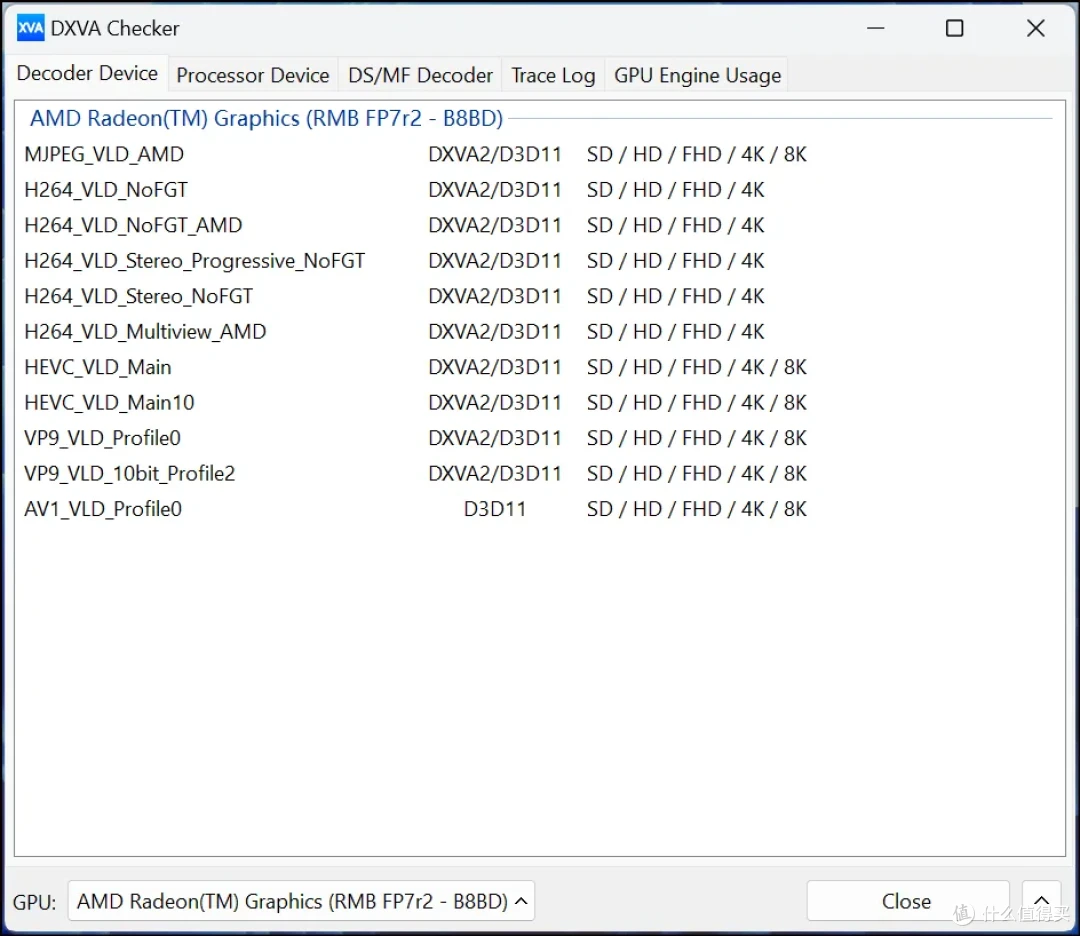Click the Close button
The width and height of the screenshot is (1080, 936).
907,901
